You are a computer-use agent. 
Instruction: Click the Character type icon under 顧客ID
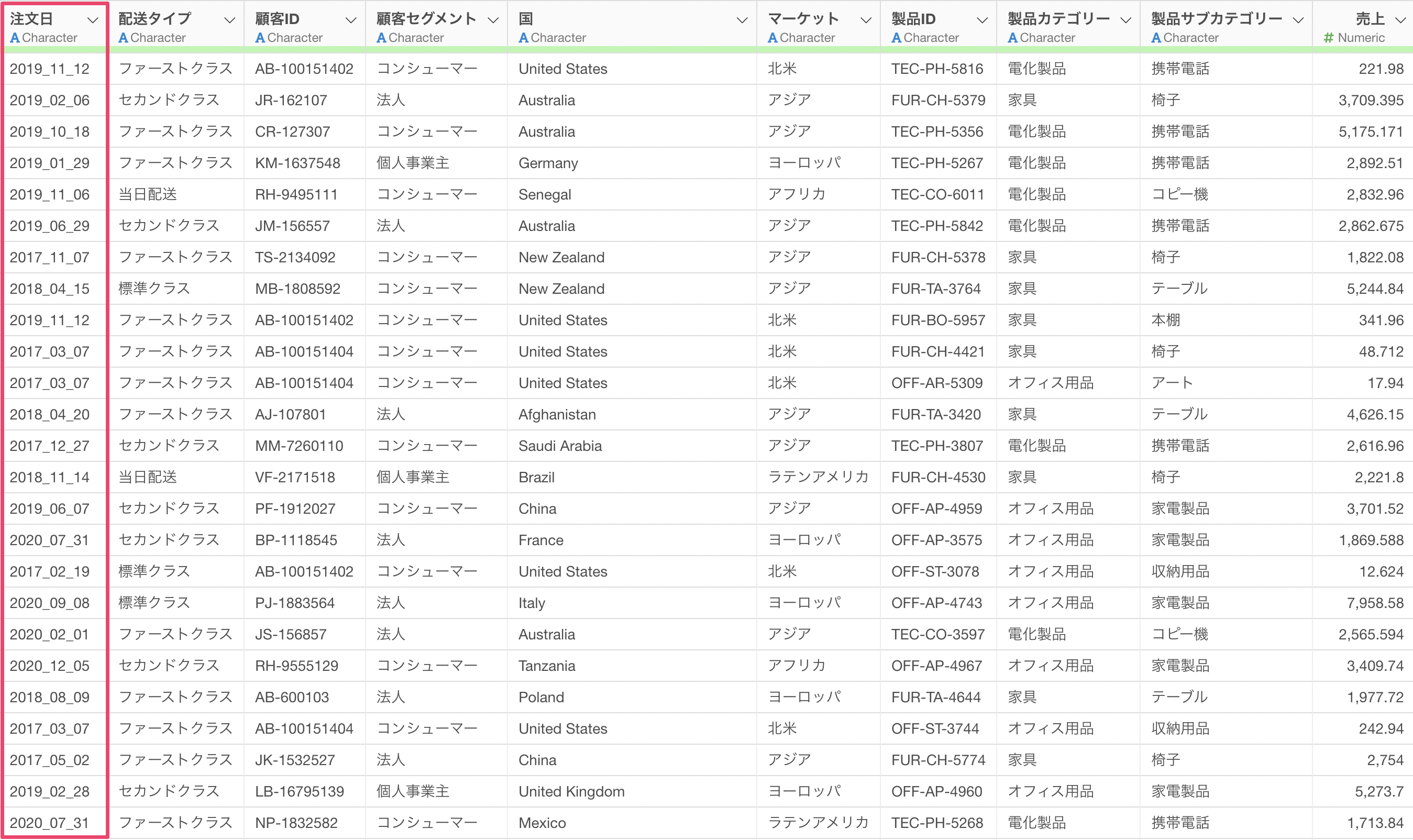point(260,38)
